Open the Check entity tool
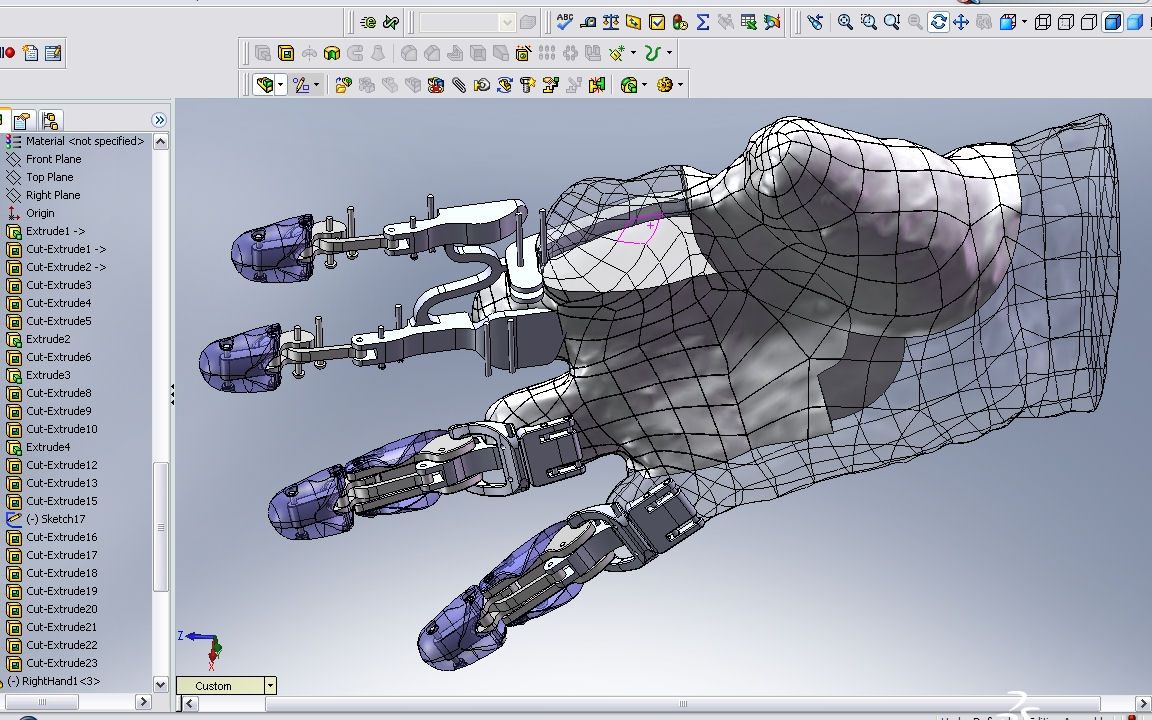Screen dimensions: 1152x720 (657, 22)
